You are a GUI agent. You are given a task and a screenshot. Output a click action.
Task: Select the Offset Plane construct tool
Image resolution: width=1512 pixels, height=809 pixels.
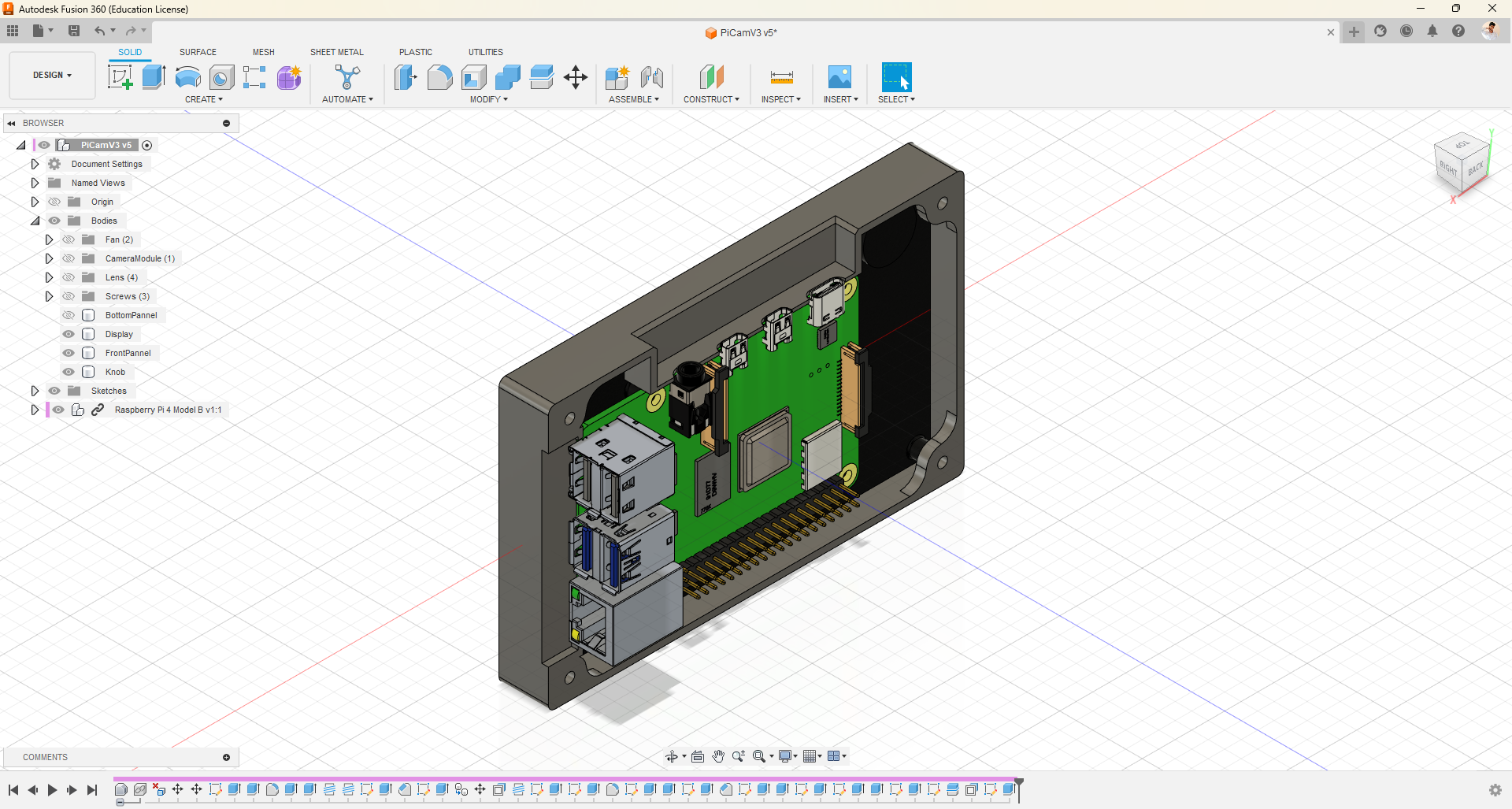(x=711, y=77)
